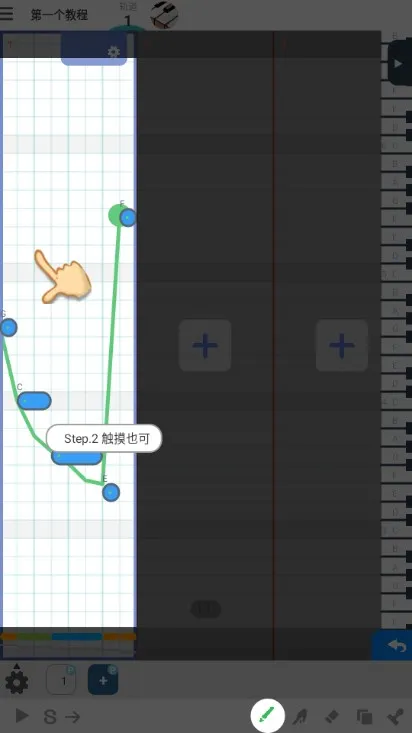Add a new measure with the middle plus
The image size is (412, 733).
(205, 345)
